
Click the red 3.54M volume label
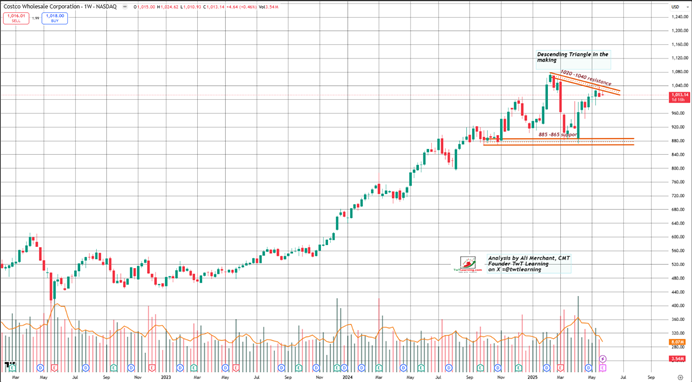click(x=677, y=359)
